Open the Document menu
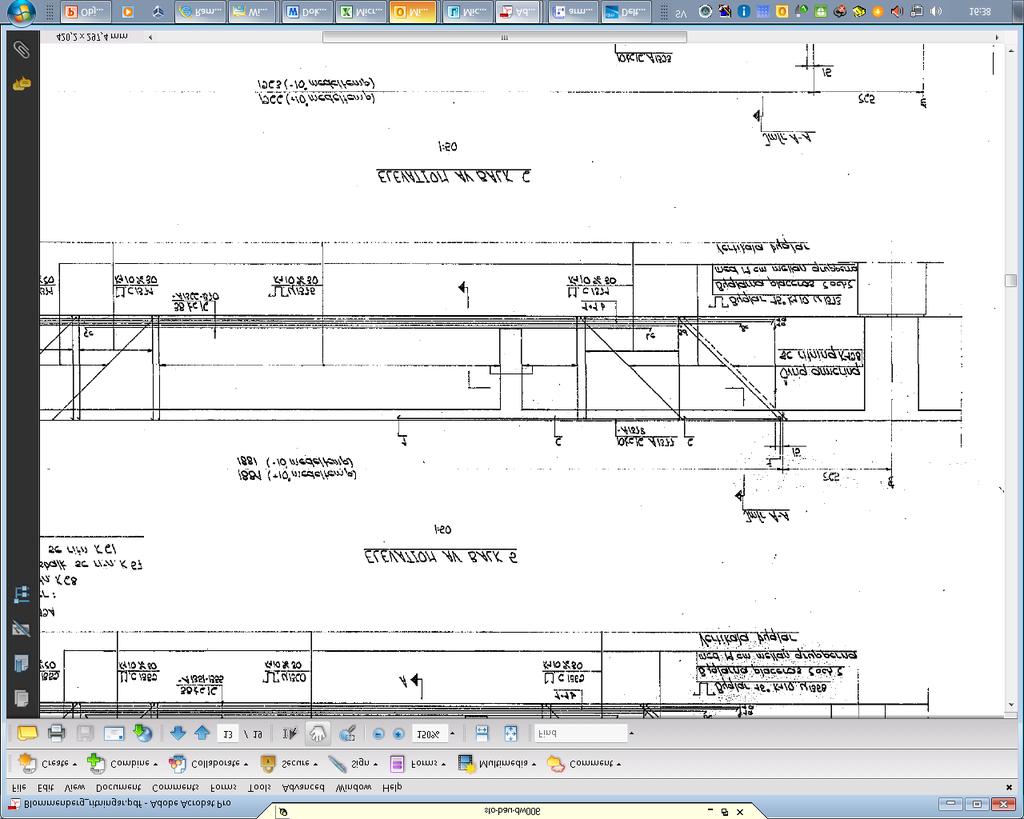This screenshot has width=1024, height=819. click(118, 787)
